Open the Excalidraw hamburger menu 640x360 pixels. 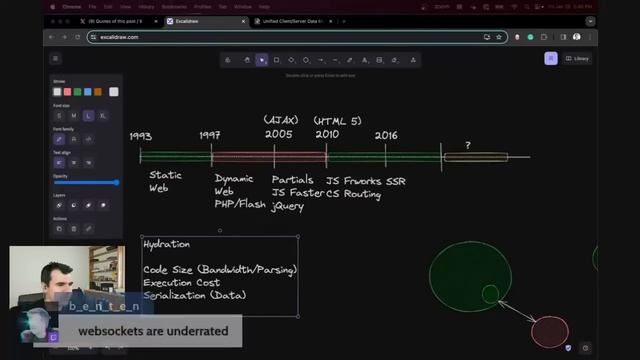(x=56, y=59)
